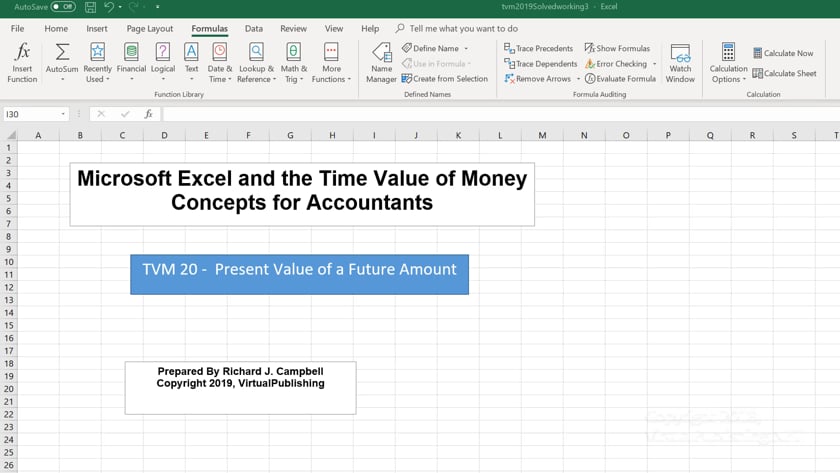Switch to the Page Layout tab
The width and height of the screenshot is (840, 473).
[x=150, y=28]
